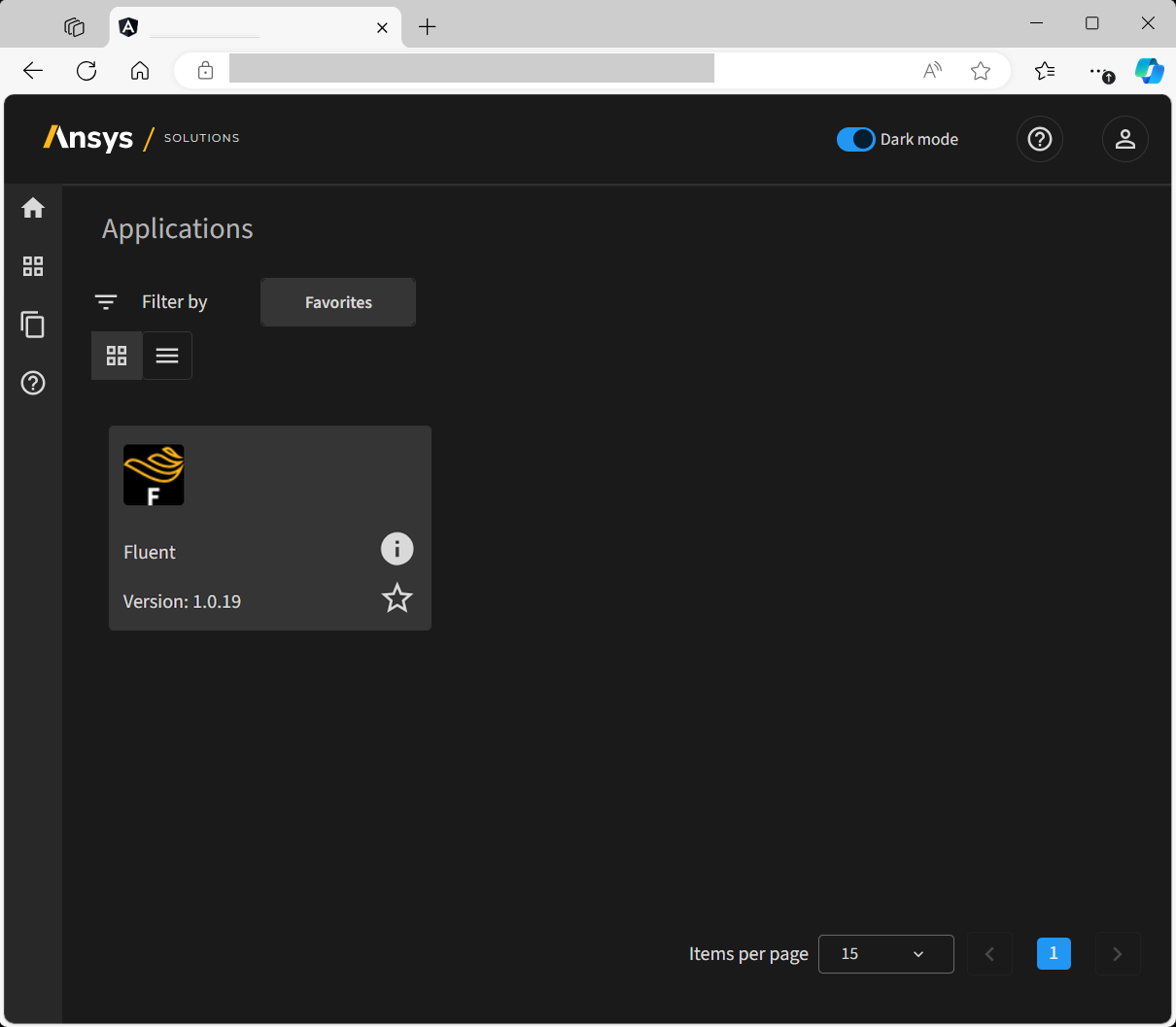This screenshot has height=1027, width=1176.
Task: Open the Items per page dropdown
Action: [885, 953]
